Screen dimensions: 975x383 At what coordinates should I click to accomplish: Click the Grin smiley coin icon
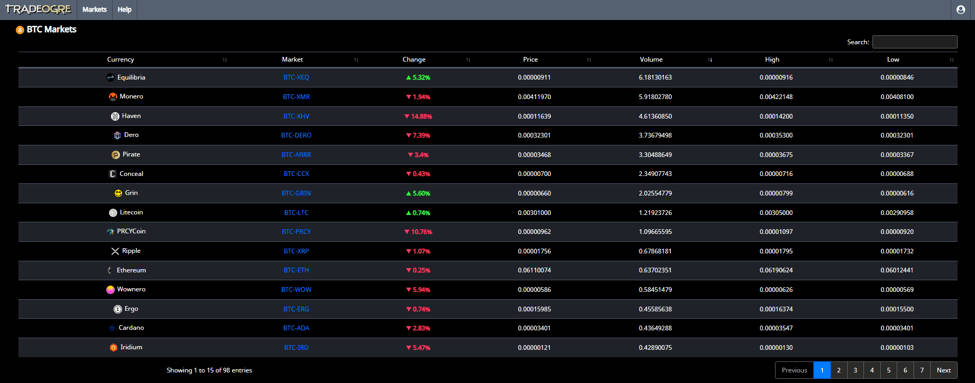(118, 193)
